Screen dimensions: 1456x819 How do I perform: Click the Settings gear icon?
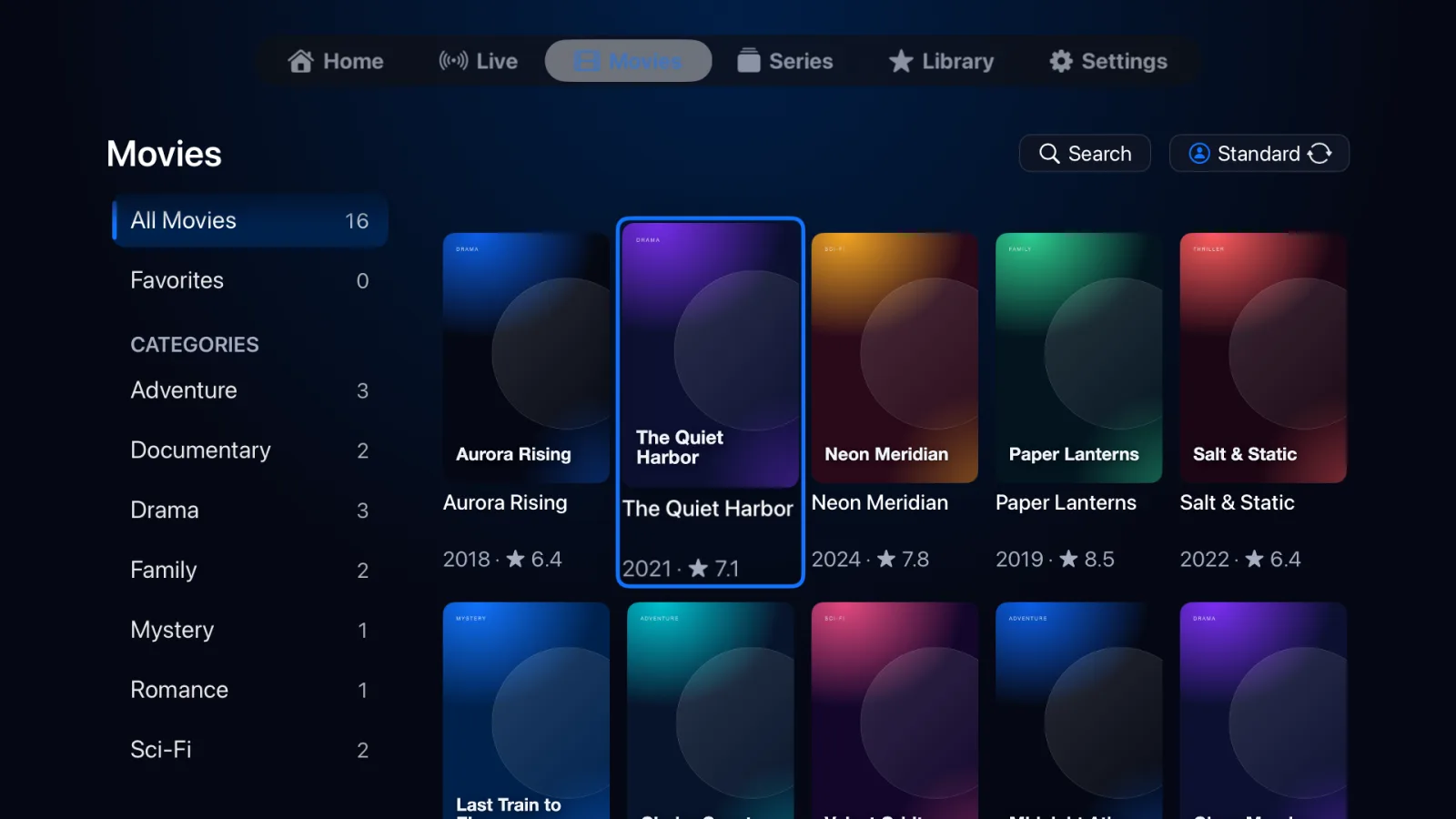1061,61
